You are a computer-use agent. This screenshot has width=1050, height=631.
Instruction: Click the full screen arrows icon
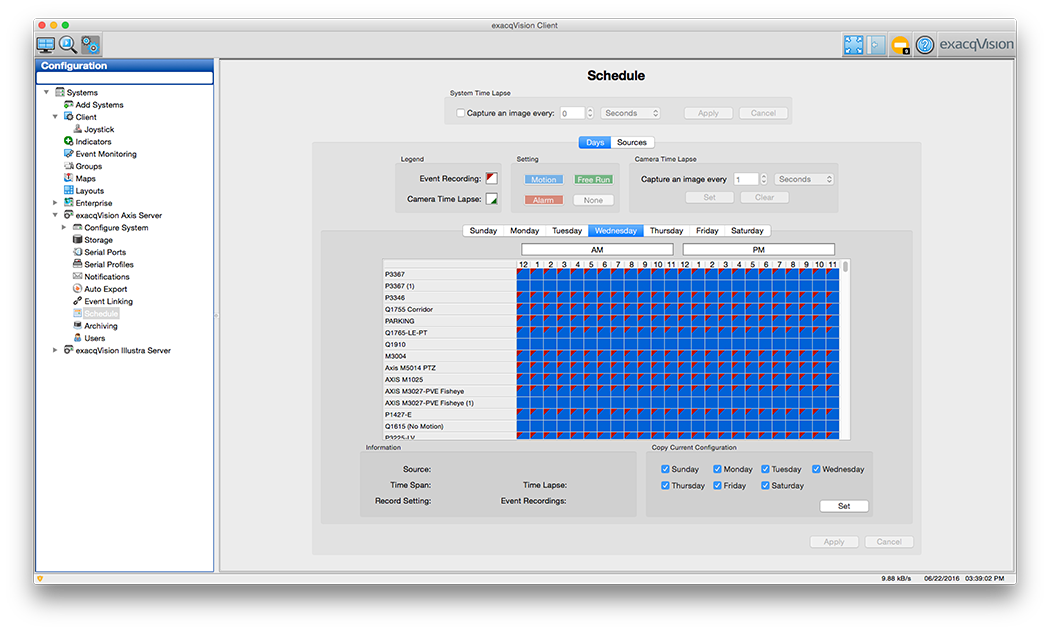coord(853,45)
